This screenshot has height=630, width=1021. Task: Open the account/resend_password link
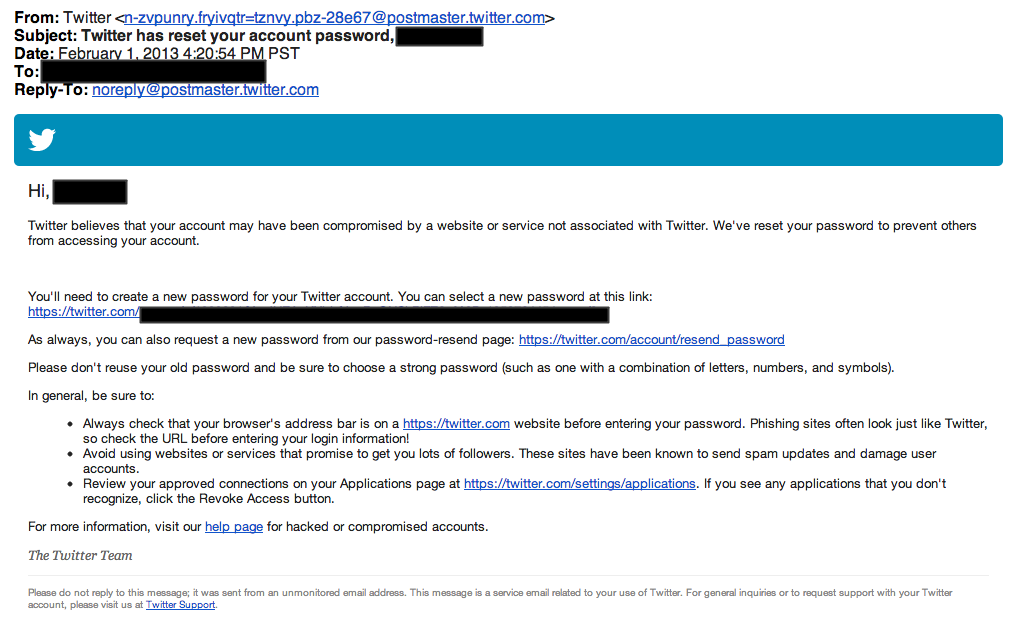point(651,339)
